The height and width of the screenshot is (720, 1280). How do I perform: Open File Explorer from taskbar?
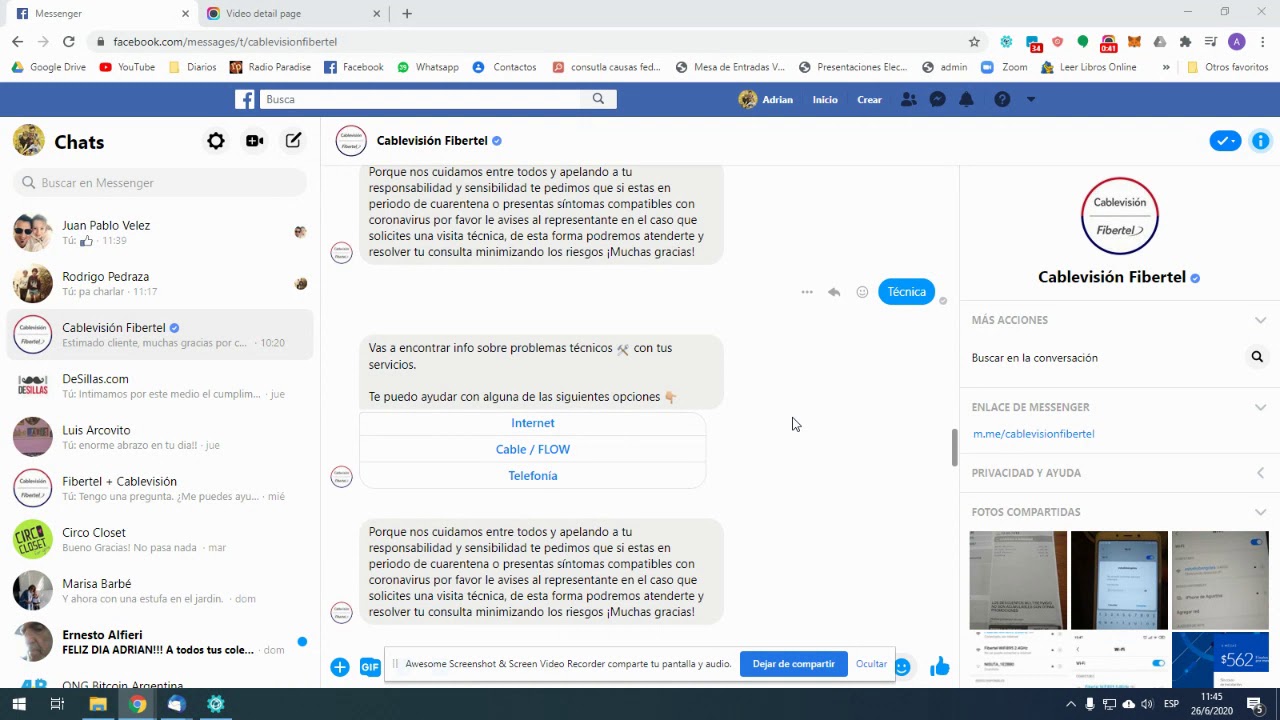click(98, 704)
